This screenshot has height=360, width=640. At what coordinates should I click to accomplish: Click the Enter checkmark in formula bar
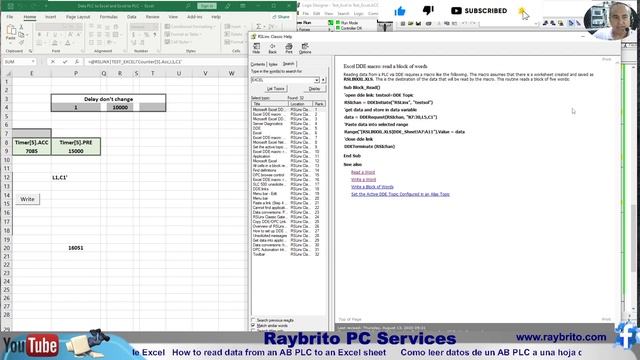(65, 62)
